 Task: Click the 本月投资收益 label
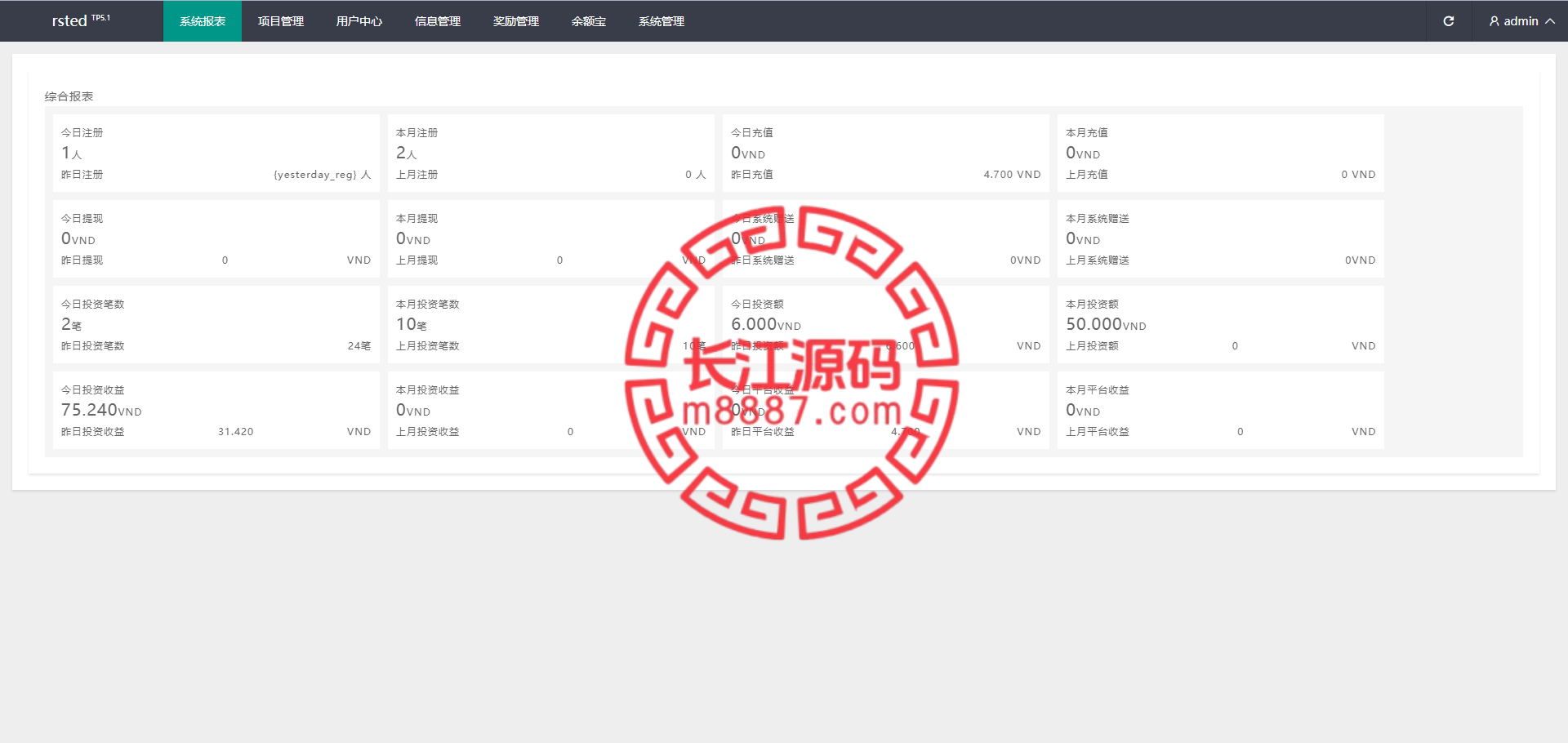pos(427,389)
